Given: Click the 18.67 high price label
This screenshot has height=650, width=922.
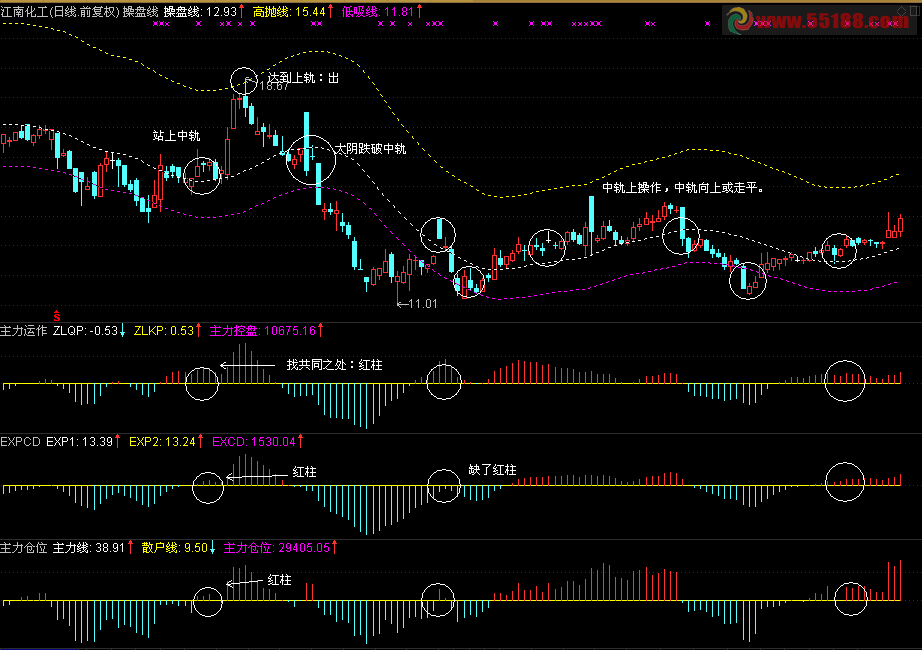Looking at the screenshot, I should (273, 86).
